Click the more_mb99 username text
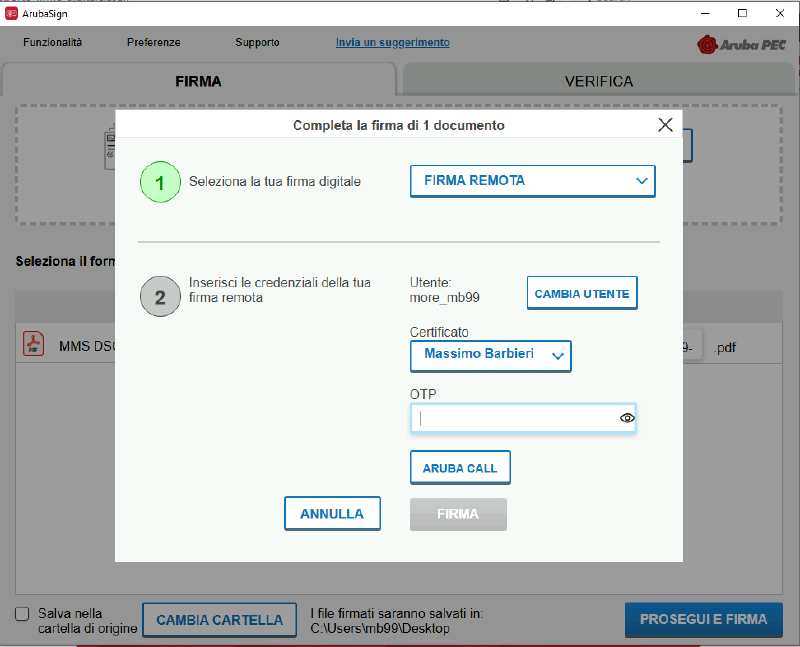Screen dimensions: 800x647 pyautogui.click(x=444, y=297)
